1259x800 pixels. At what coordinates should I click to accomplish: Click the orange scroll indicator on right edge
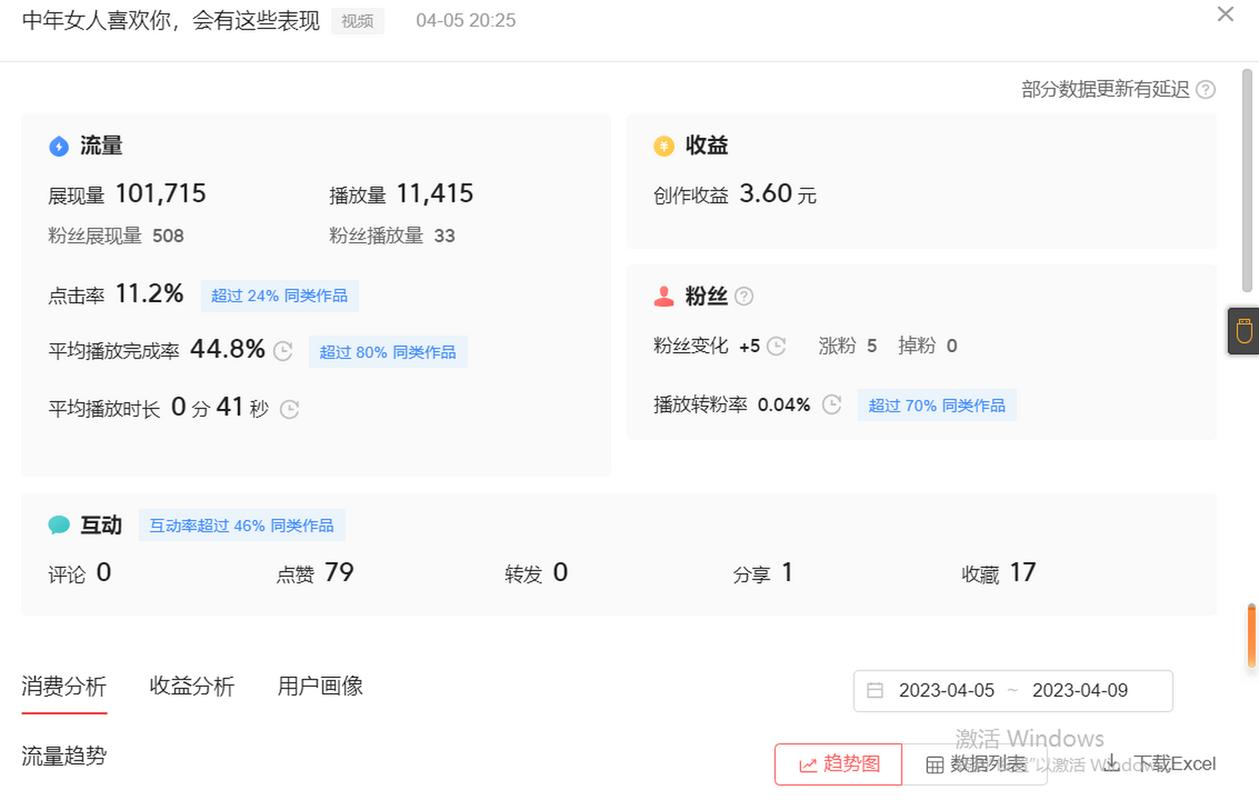pyautogui.click(x=1251, y=635)
